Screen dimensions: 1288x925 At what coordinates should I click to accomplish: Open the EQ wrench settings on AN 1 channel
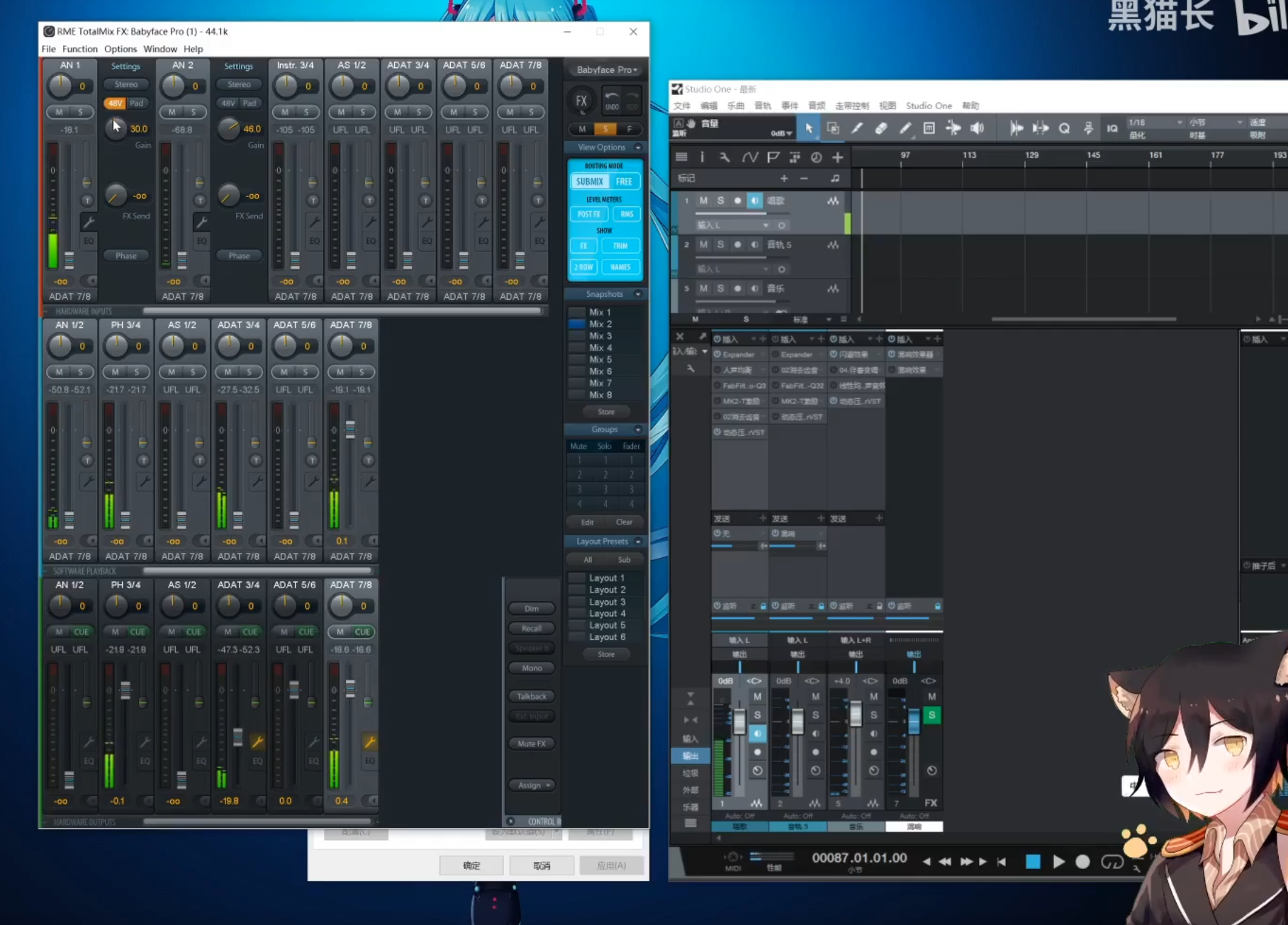(90, 221)
